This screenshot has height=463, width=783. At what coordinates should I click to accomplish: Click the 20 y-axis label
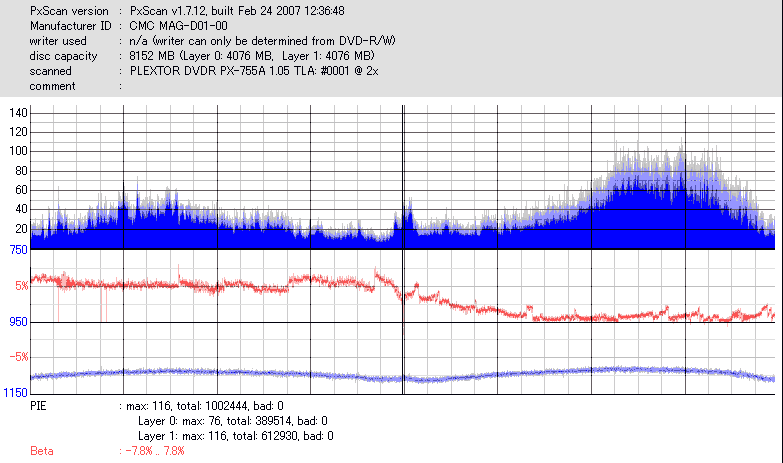[x=21, y=229]
